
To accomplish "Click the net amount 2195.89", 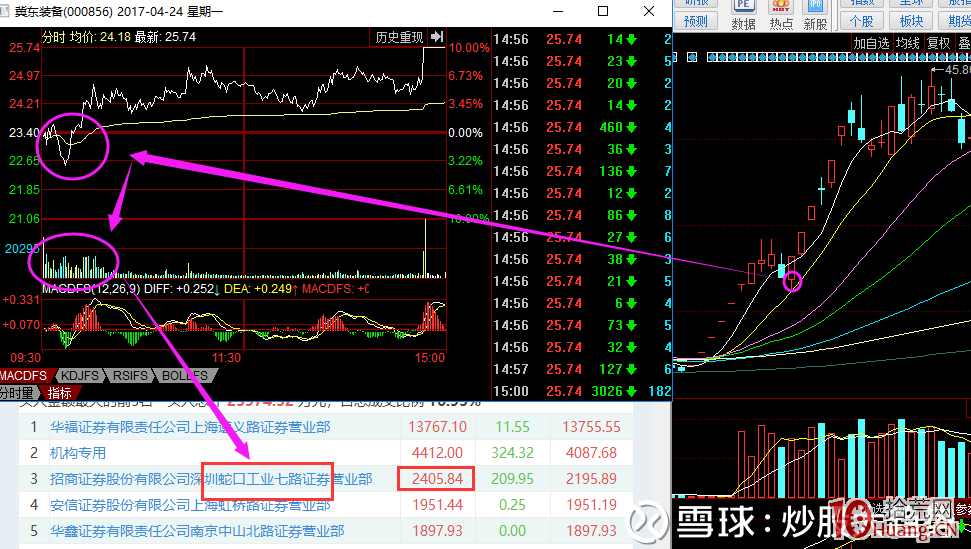I will point(591,479).
